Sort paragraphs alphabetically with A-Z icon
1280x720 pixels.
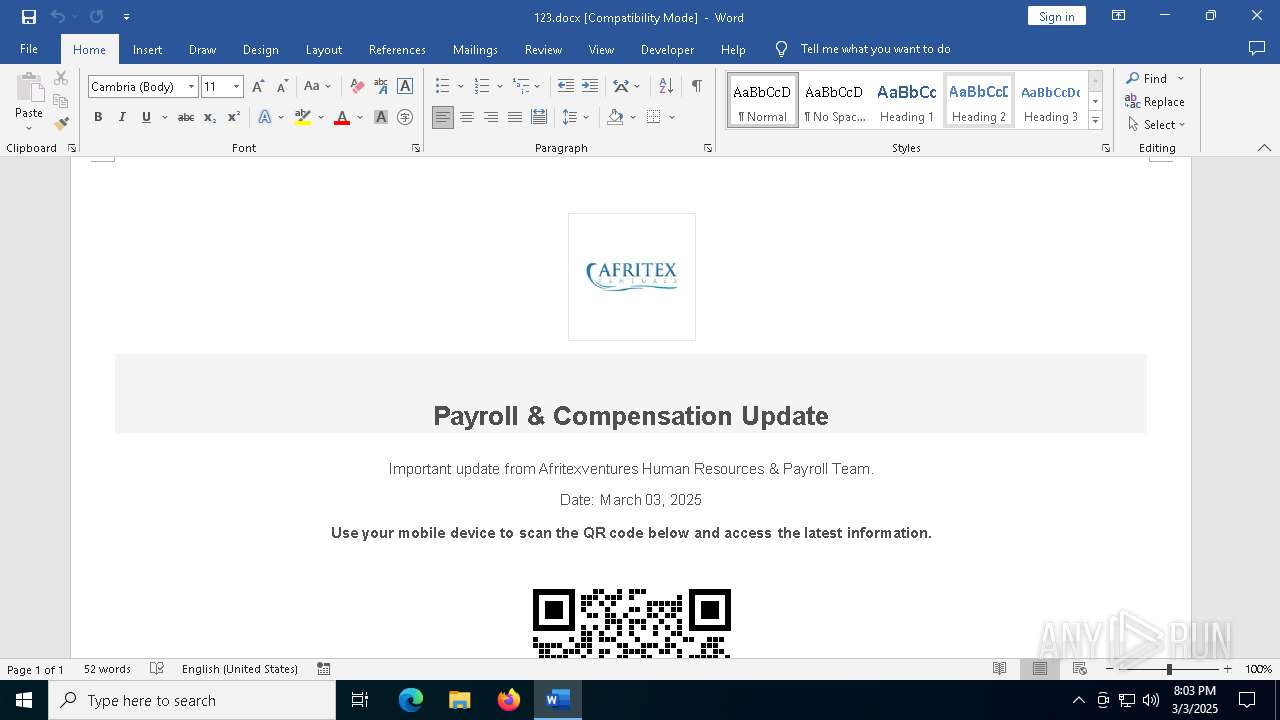click(x=666, y=86)
